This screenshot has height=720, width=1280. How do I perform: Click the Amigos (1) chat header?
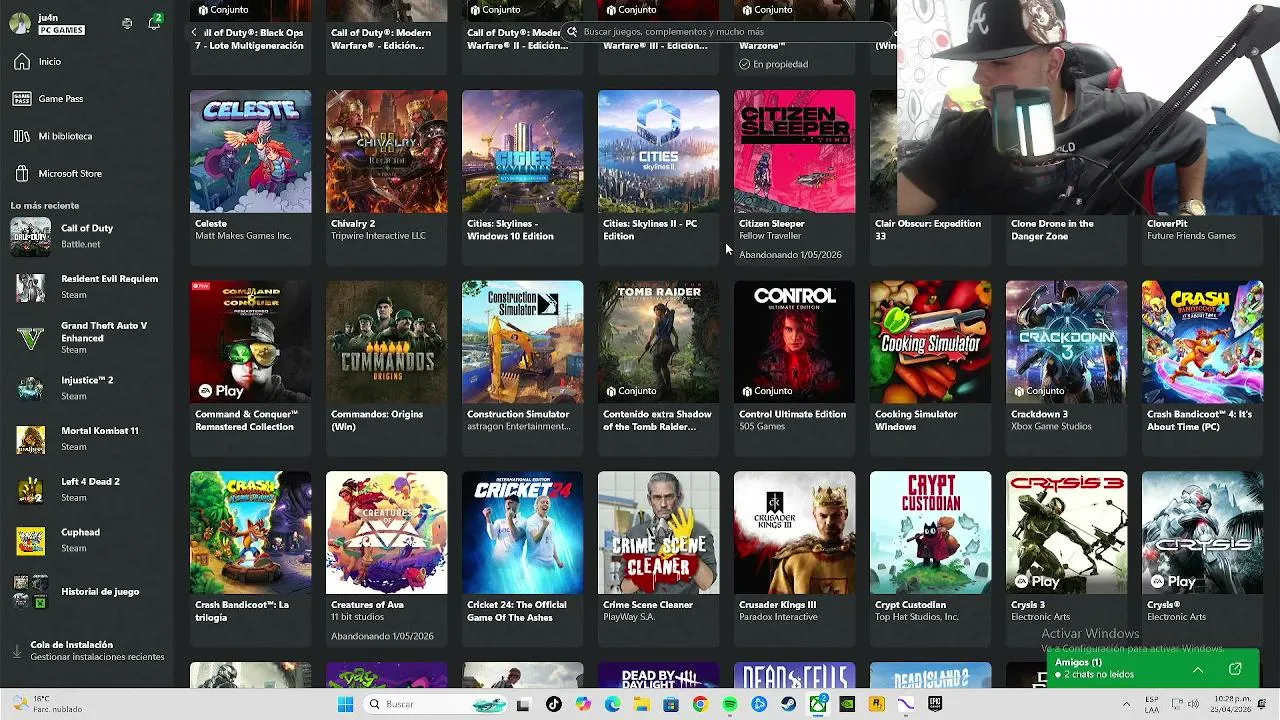1079,662
